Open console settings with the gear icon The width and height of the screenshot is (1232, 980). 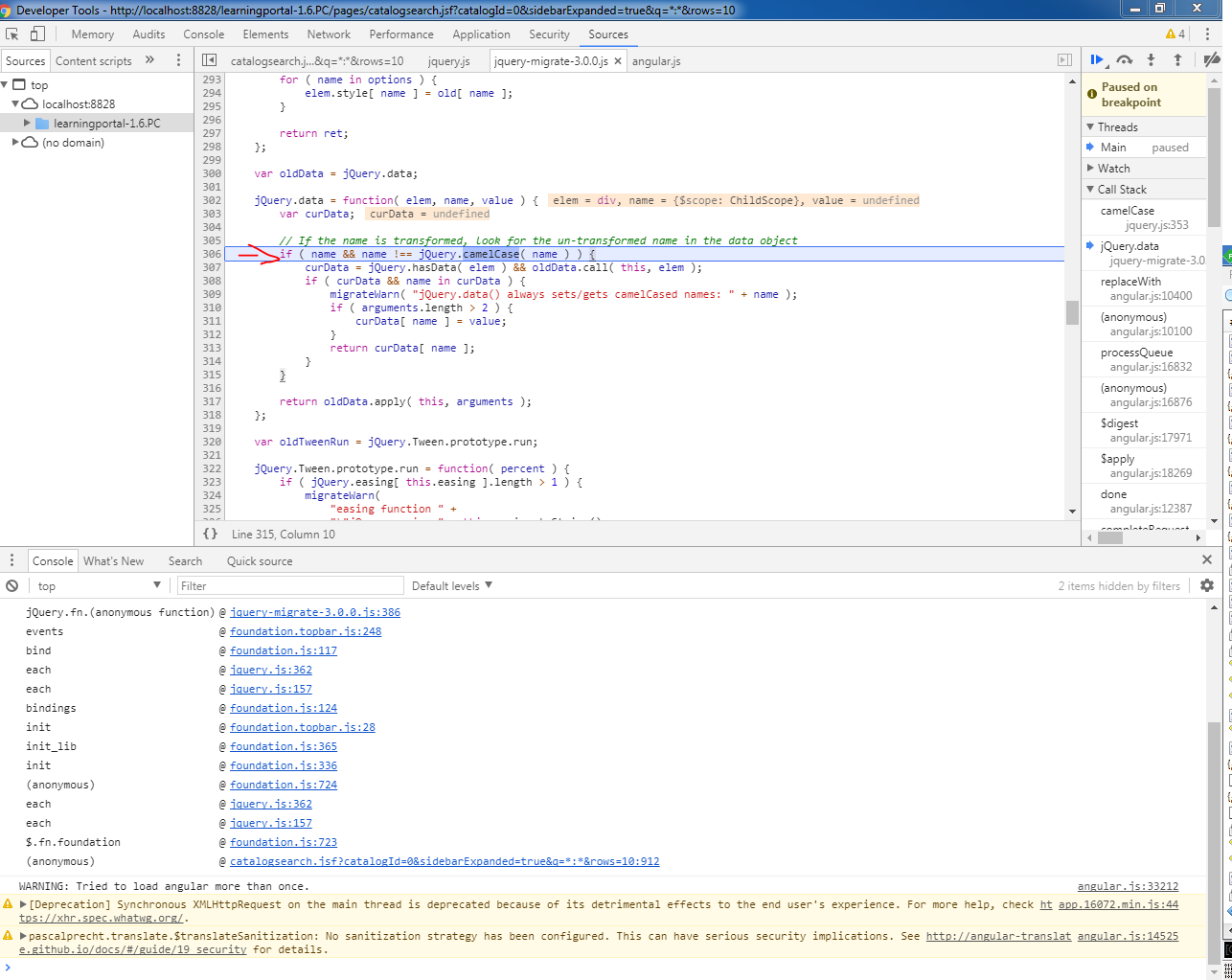tap(1206, 585)
